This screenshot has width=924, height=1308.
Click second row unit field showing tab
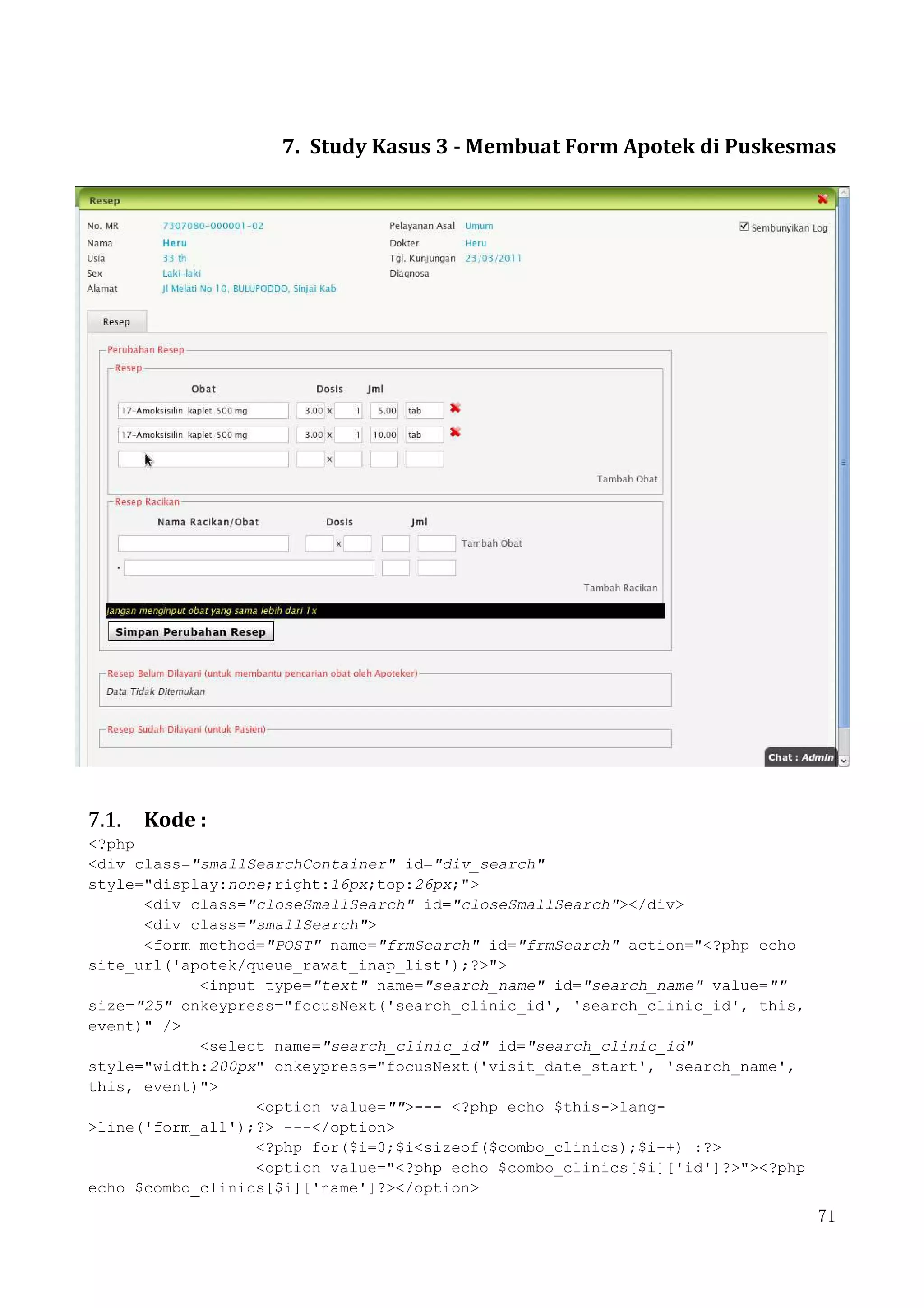[424, 435]
